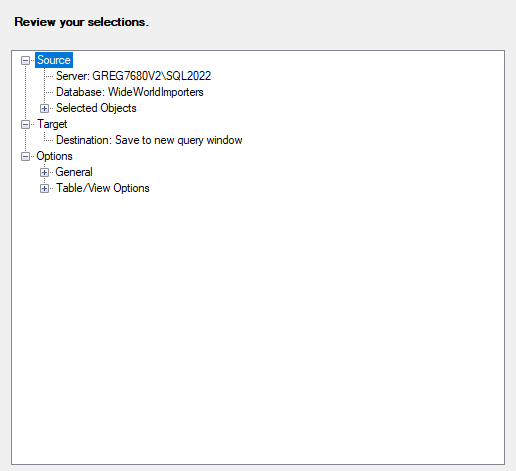
Task: Collapse the Source node
Action: point(25,60)
